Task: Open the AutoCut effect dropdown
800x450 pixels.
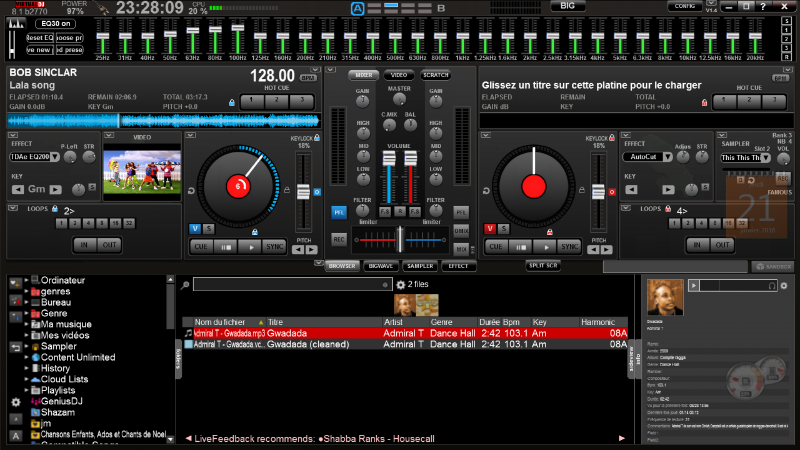Action: tap(667, 157)
